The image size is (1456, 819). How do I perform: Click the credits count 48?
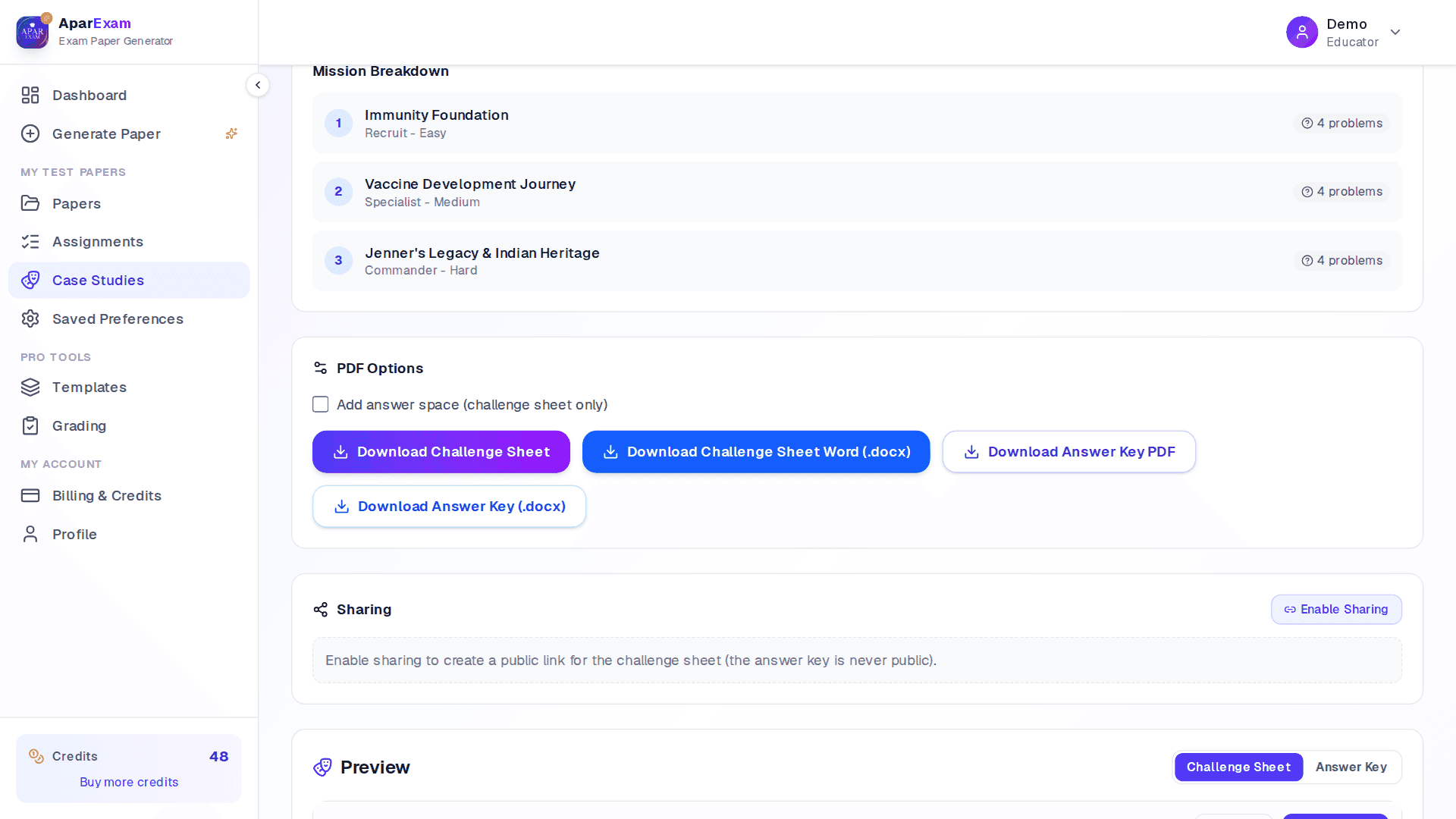pyautogui.click(x=219, y=757)
